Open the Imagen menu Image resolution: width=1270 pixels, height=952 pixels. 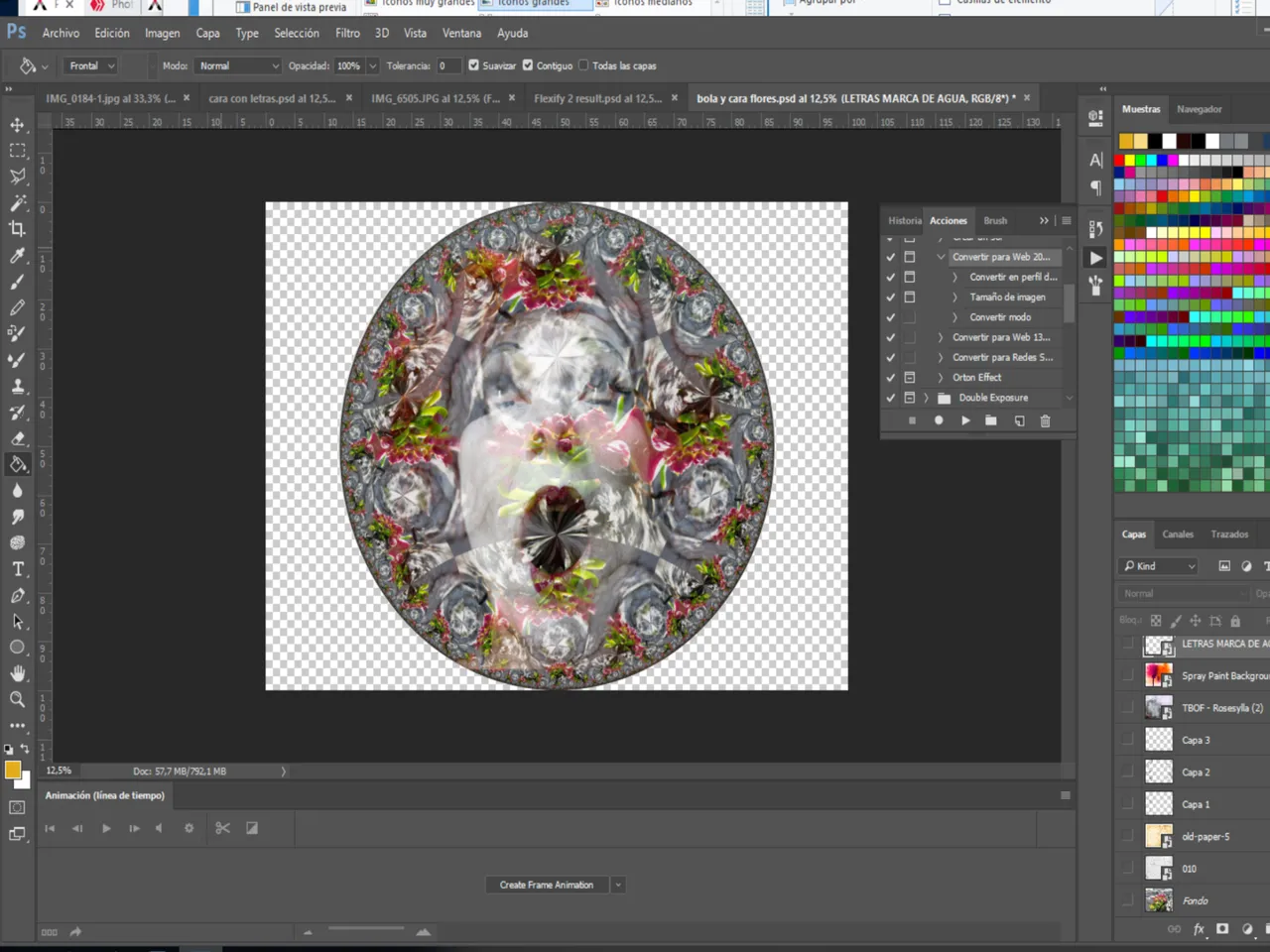(x=162, y=33)
